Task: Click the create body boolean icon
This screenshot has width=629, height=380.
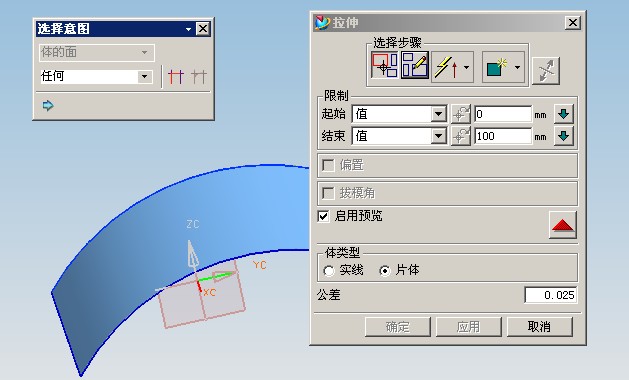Action: click(497, 67)
